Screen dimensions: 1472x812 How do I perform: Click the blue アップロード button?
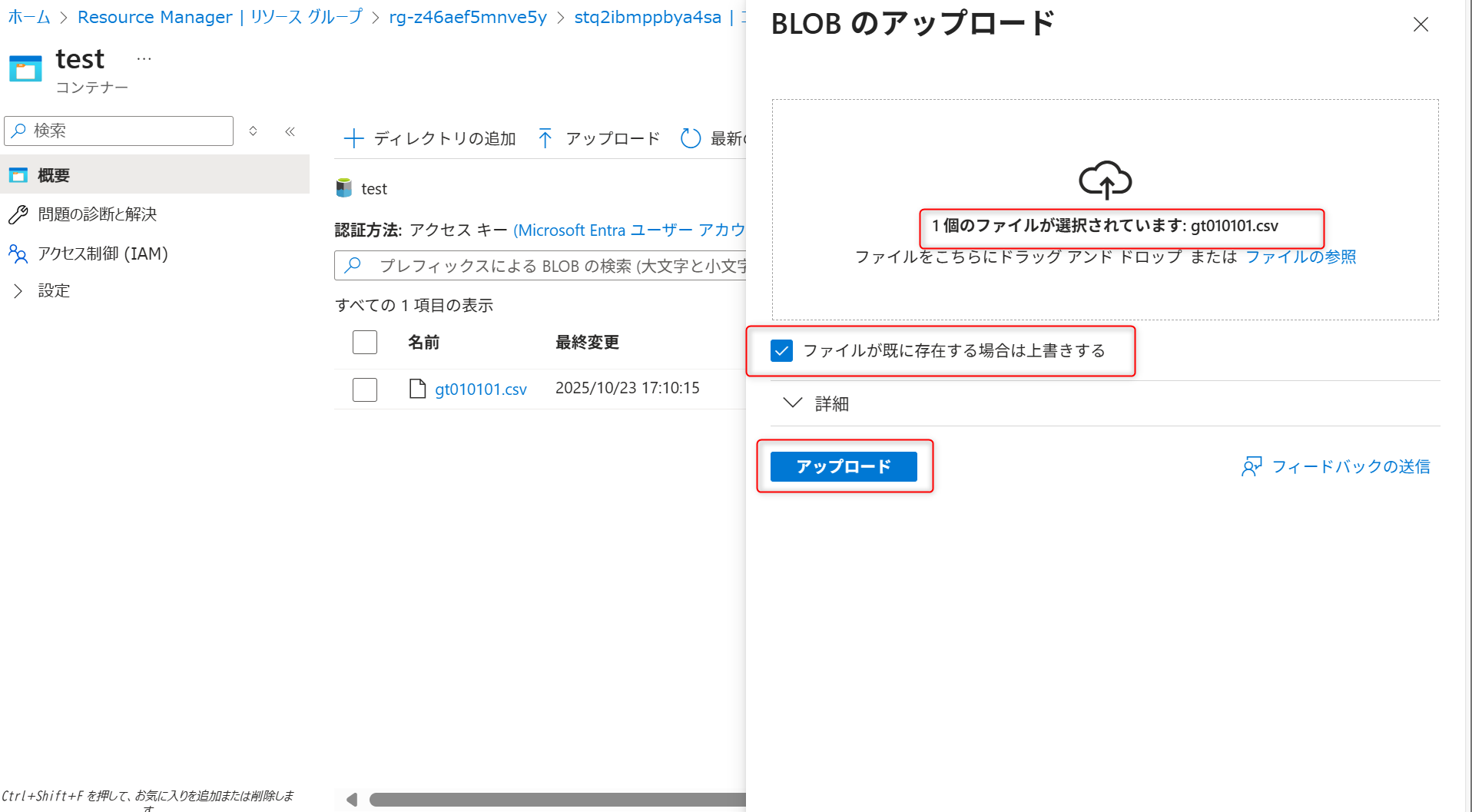pyautogui.click(x=843, y=466)
